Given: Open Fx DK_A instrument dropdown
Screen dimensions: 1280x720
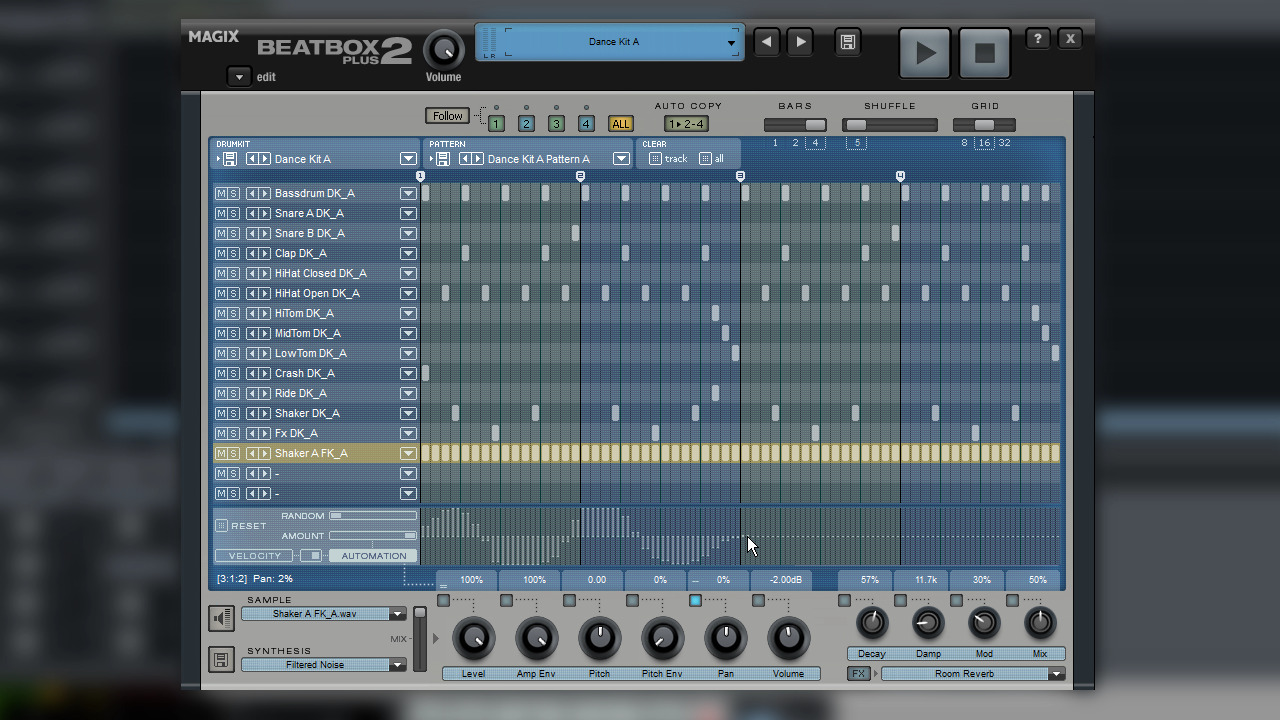Looking at the screenshot, I should click(x=408, y=433).
